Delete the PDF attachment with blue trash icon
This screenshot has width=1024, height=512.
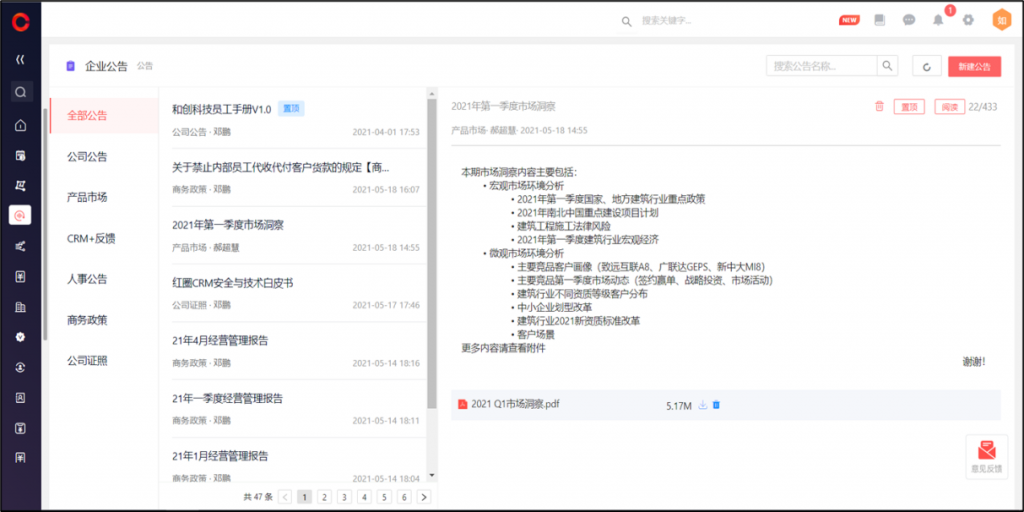click(716, 405)
